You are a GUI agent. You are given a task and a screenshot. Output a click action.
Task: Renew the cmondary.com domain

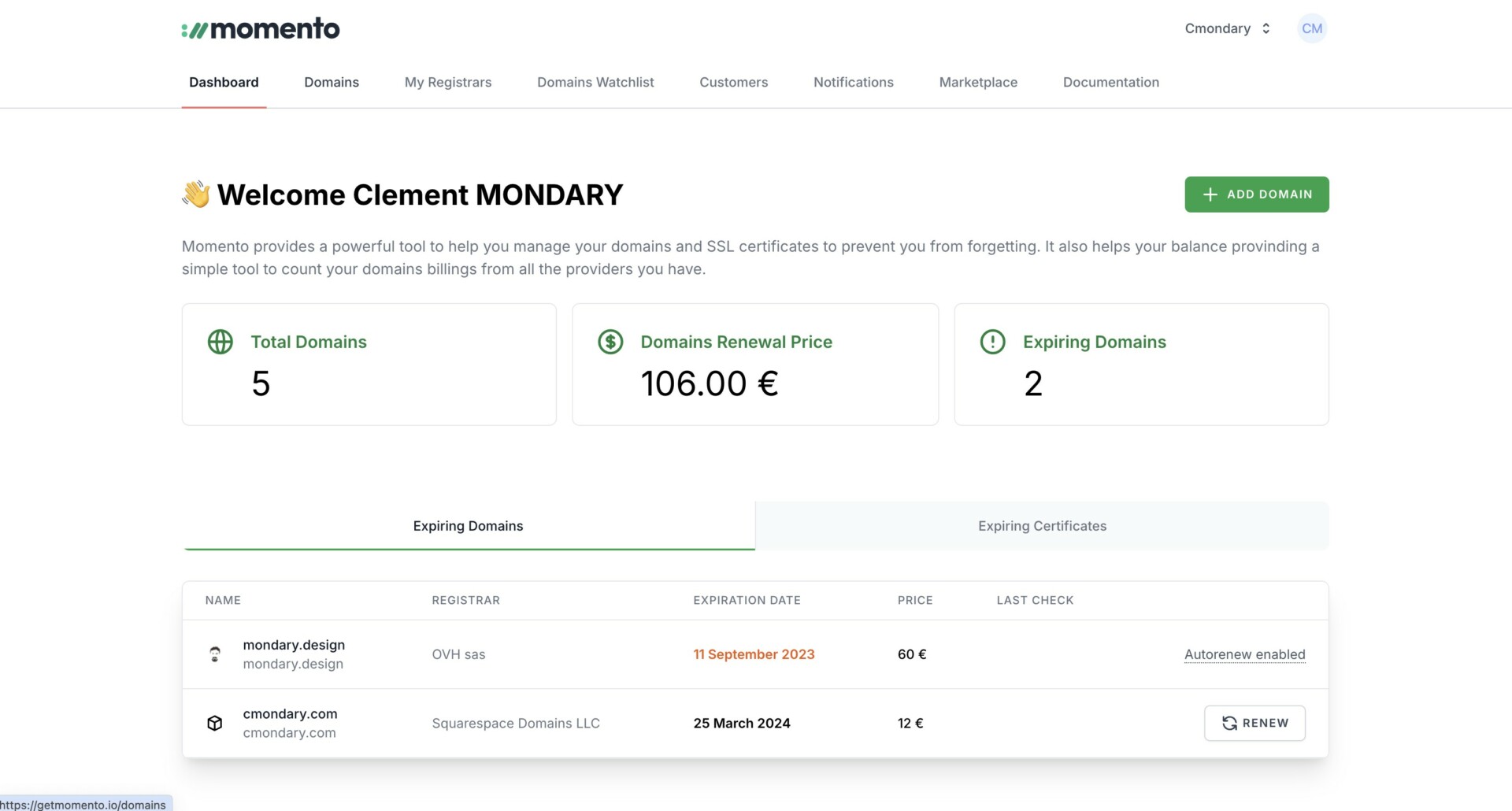coord(1254,723)
